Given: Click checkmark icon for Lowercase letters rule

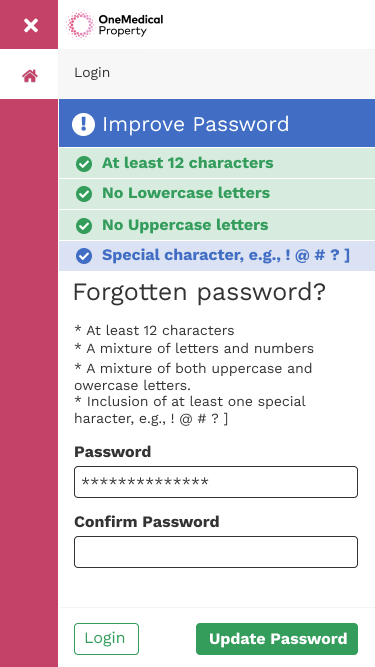Looking at the screenshot, I should pyautogui.click(x=84, y=194).
